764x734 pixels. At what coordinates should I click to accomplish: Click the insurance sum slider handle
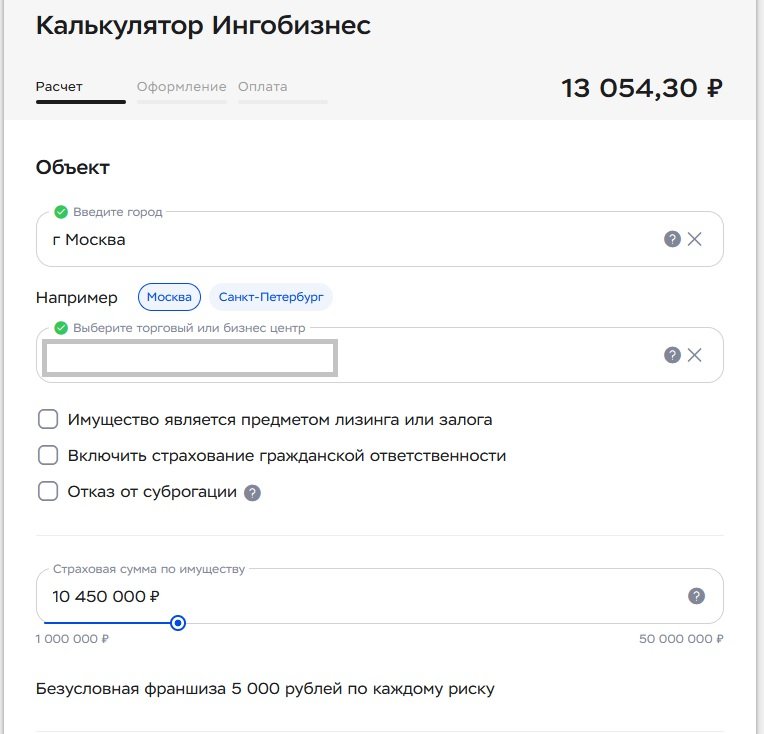click(178, 623)
